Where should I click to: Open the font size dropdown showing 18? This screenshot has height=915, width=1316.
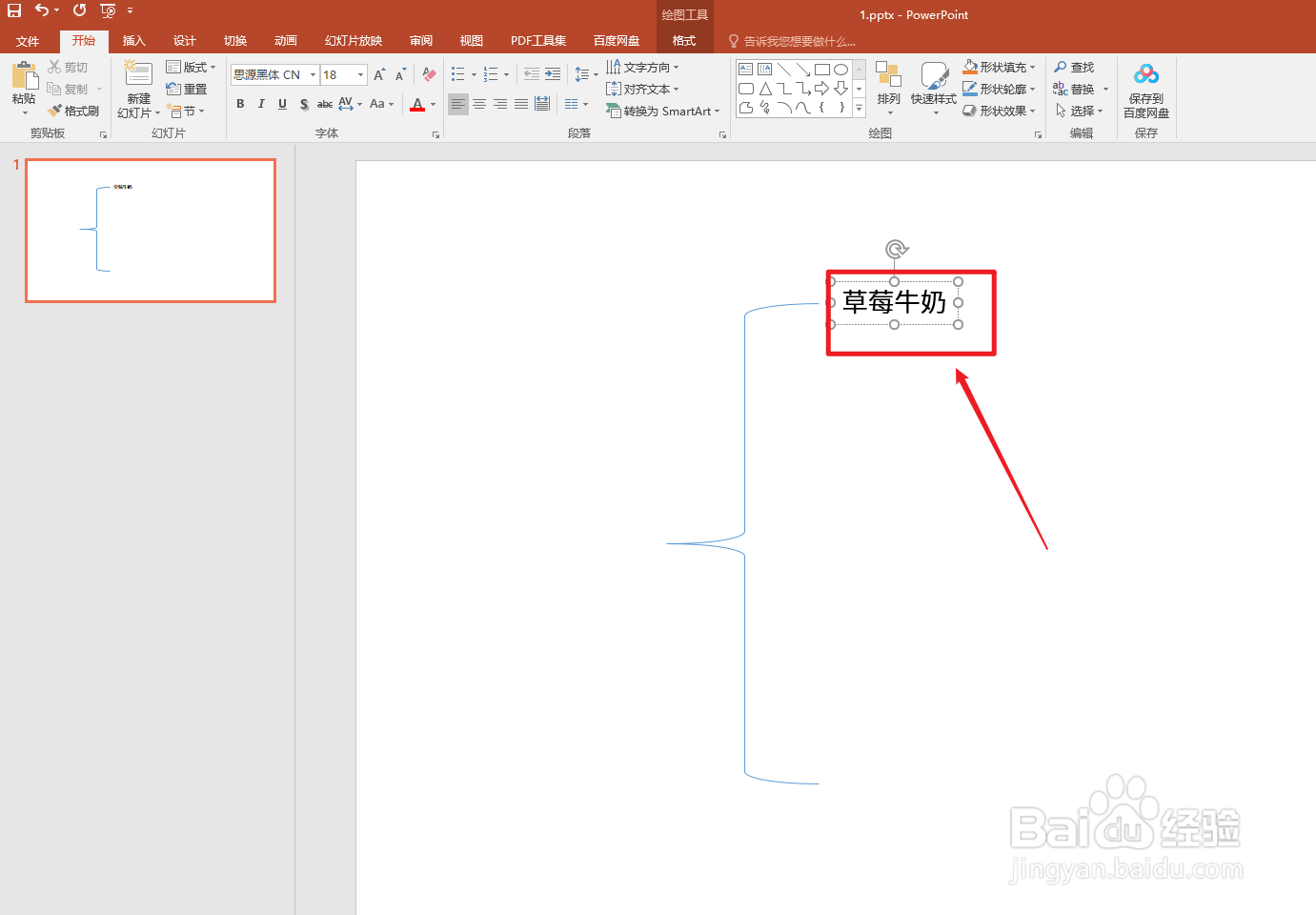point(360,74)
